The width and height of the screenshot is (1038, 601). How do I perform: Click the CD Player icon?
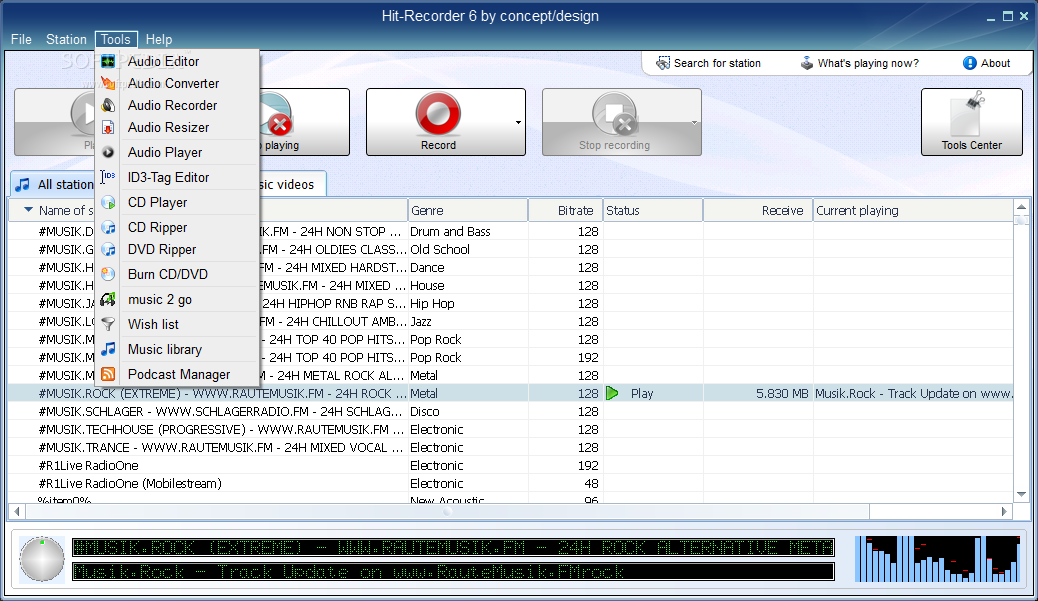(108, 203)
